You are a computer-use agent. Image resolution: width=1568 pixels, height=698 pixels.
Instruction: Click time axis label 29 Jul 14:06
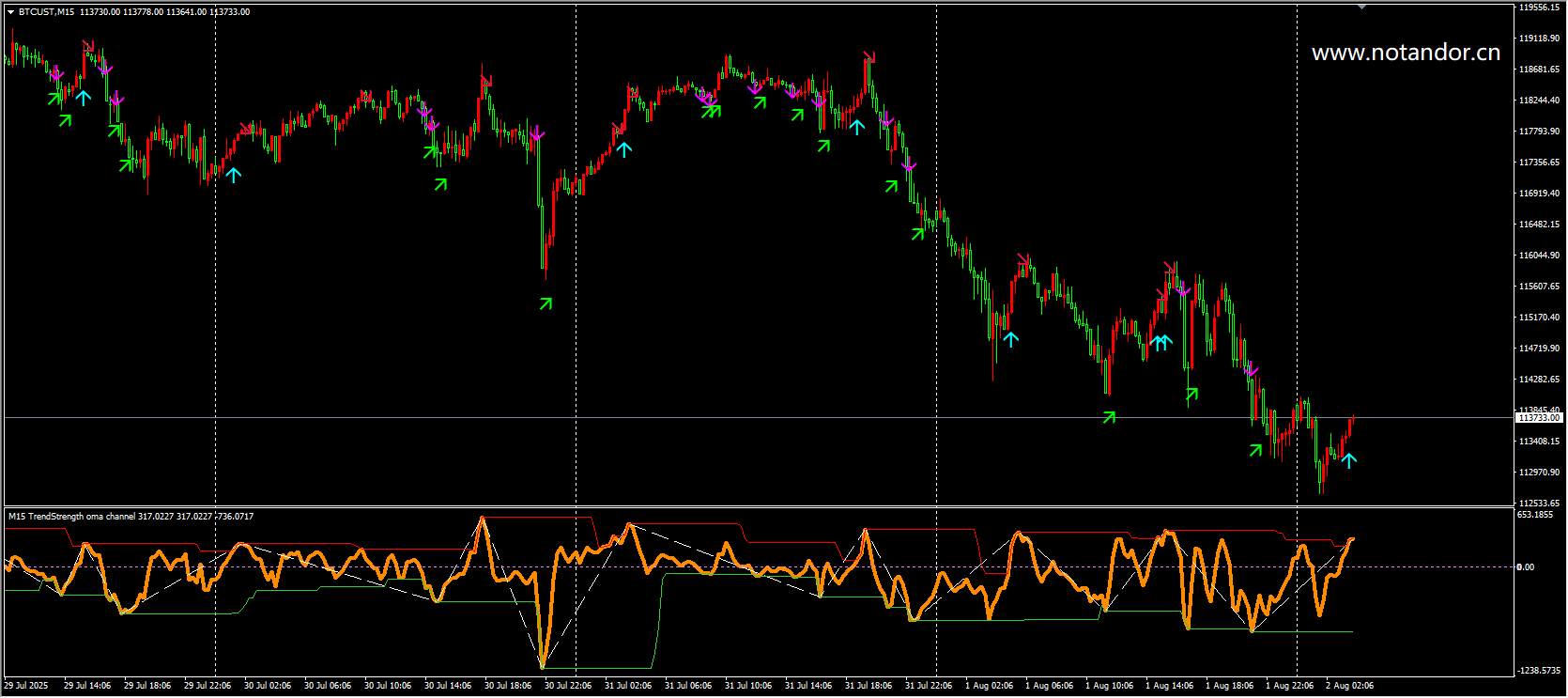pos(87,686)
